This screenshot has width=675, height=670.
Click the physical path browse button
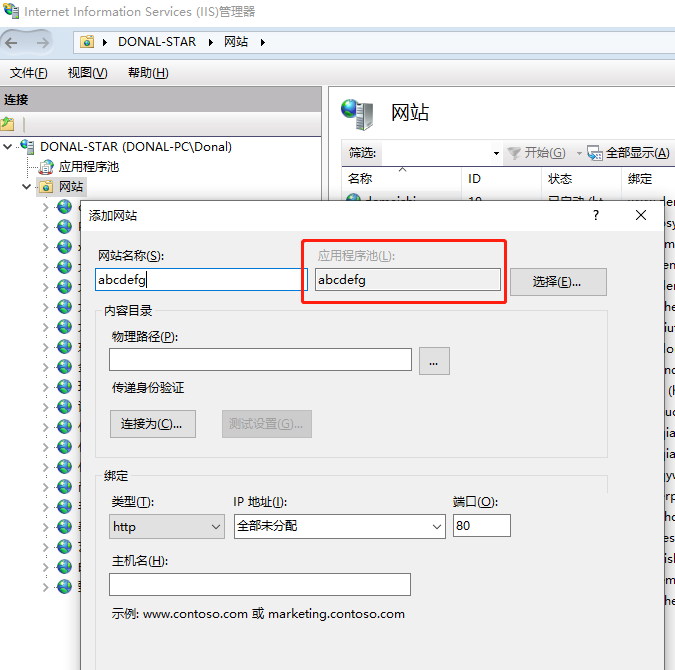click(434, 361)
